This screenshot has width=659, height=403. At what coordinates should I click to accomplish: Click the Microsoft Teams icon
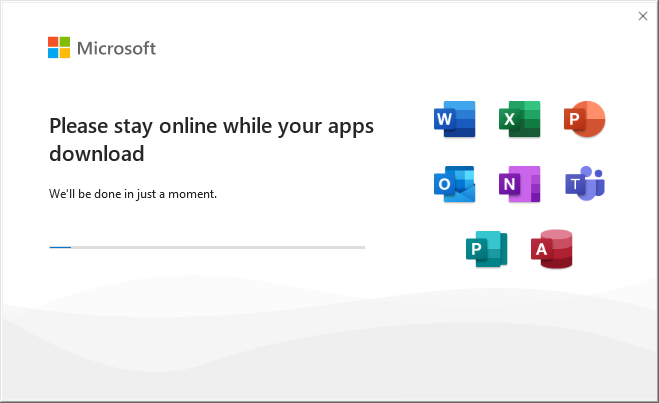[x=585, y=184]
